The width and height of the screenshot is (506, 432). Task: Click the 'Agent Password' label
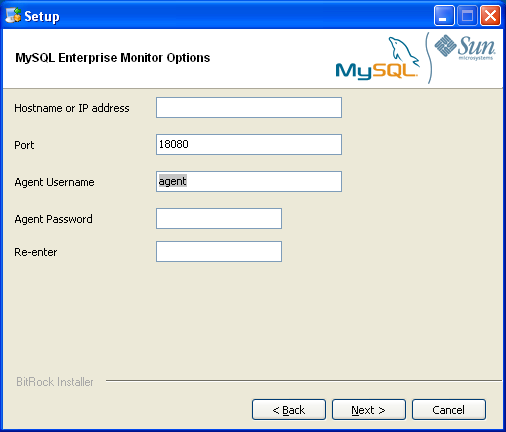coord(53,219)
